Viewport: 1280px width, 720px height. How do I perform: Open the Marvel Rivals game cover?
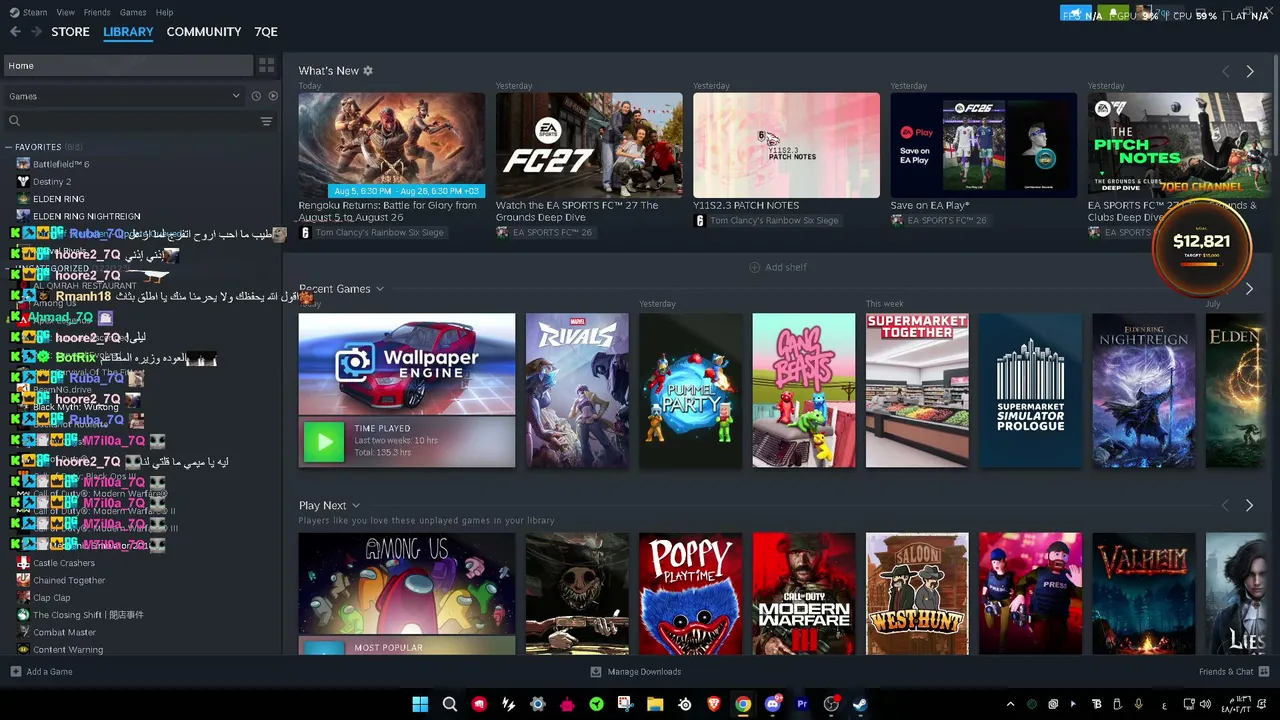coord(577,390)
